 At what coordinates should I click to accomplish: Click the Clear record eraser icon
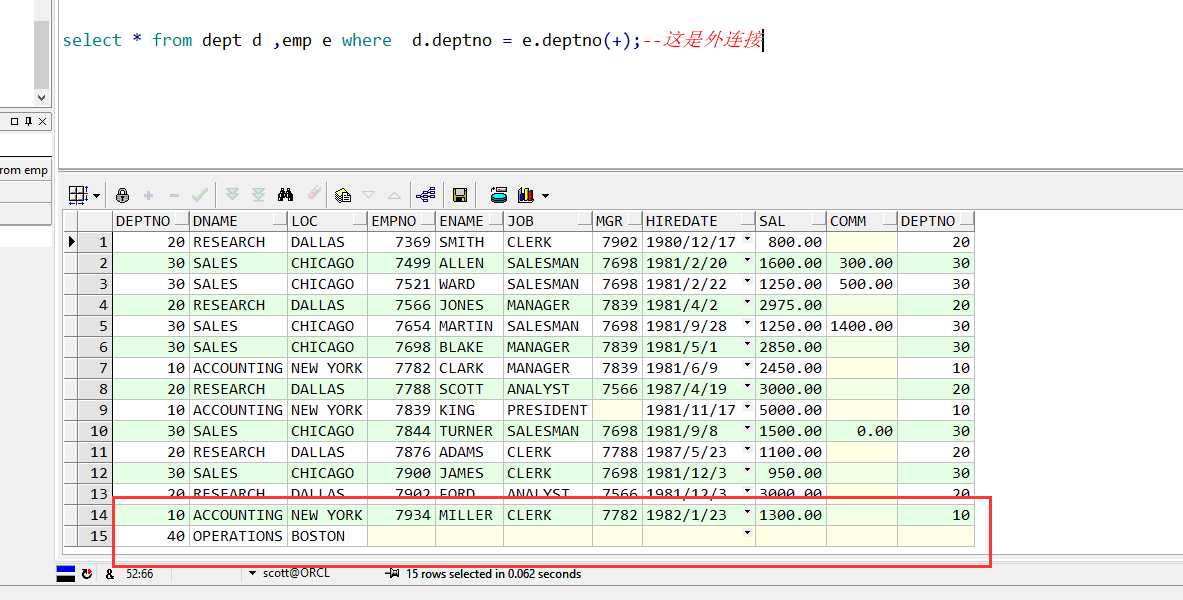click(313, 194)
